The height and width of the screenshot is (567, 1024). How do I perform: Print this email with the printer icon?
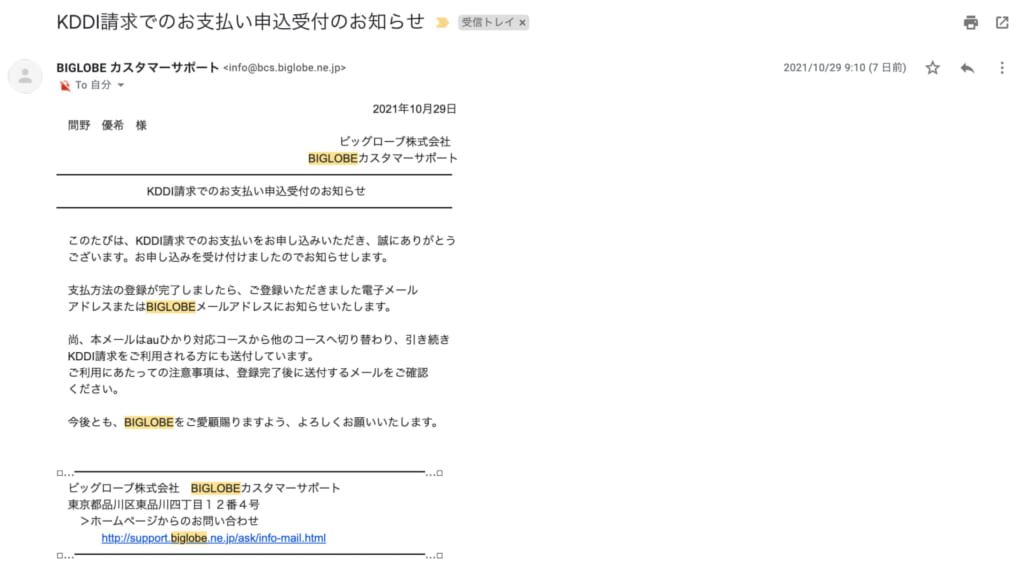970,22
